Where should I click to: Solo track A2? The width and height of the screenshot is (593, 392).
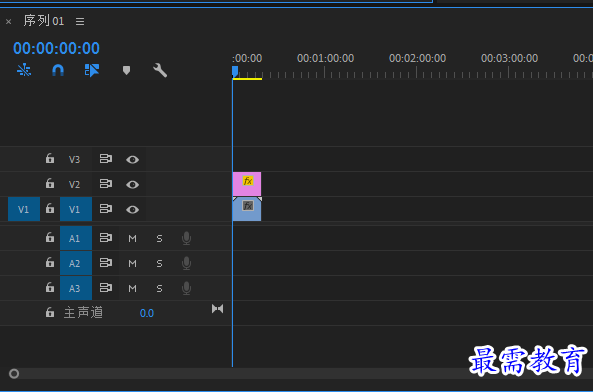click(x=159, y=263)
